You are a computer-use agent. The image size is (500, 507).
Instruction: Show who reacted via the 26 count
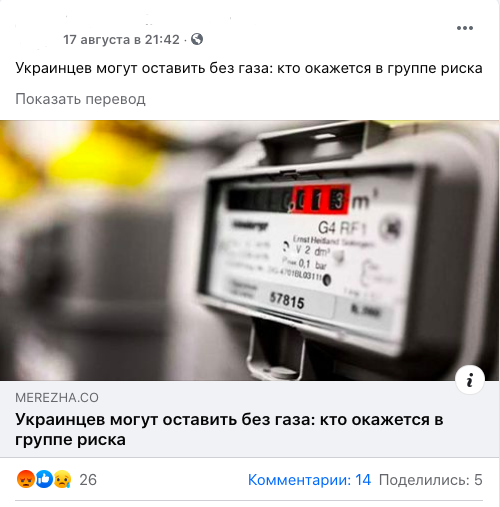(x=88, y=480)
